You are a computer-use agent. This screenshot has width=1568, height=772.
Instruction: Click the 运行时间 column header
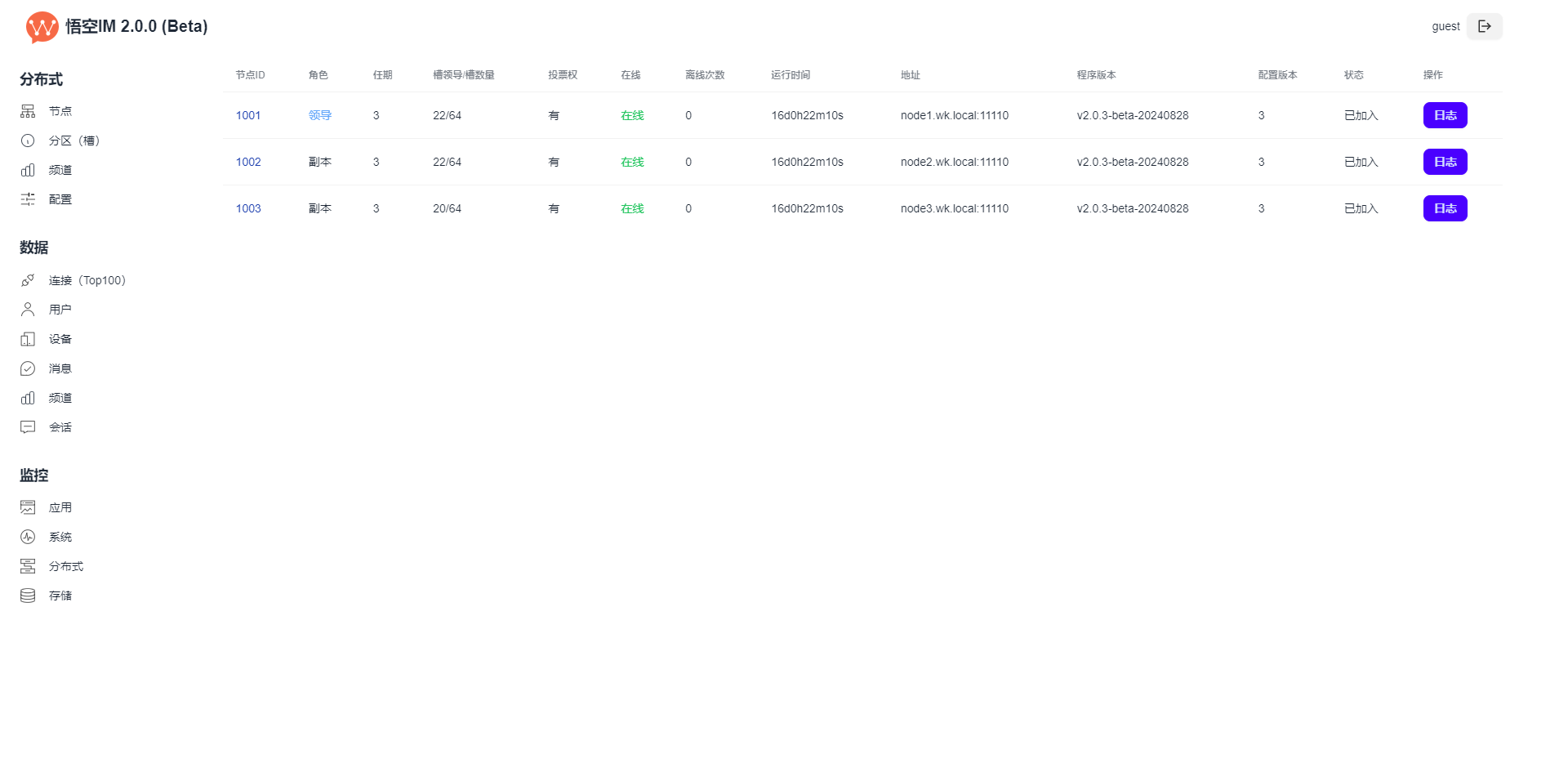(x=790, y=75)
